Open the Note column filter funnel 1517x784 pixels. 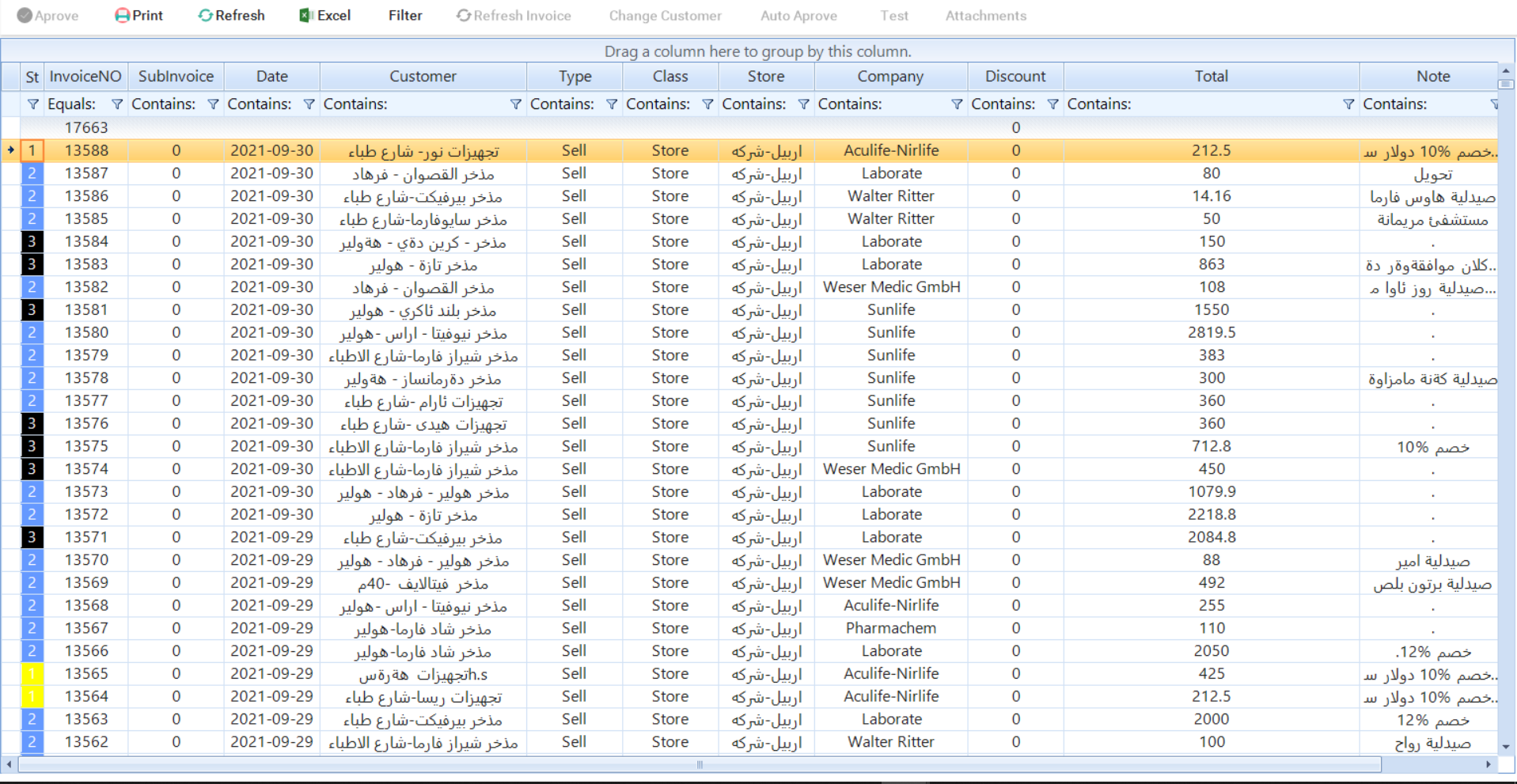click(x=1494, y=104)
